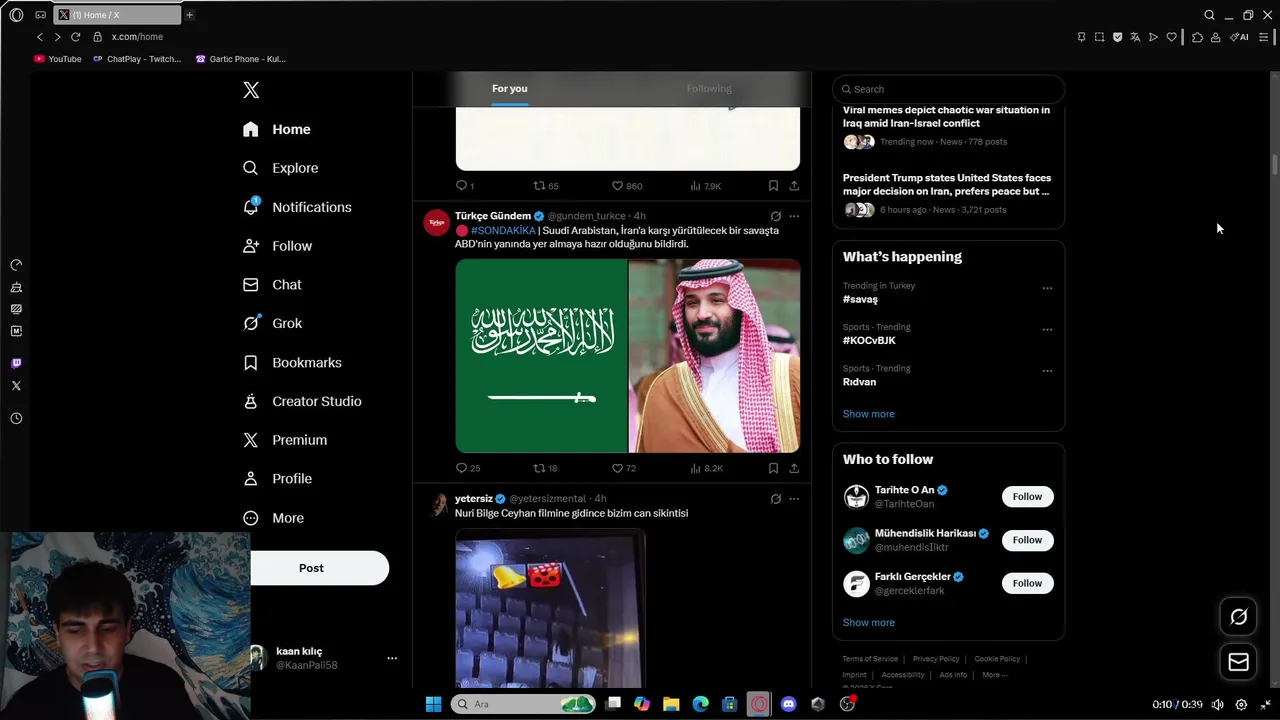Open Discord from the Windows taskbar

coord(788,704)
